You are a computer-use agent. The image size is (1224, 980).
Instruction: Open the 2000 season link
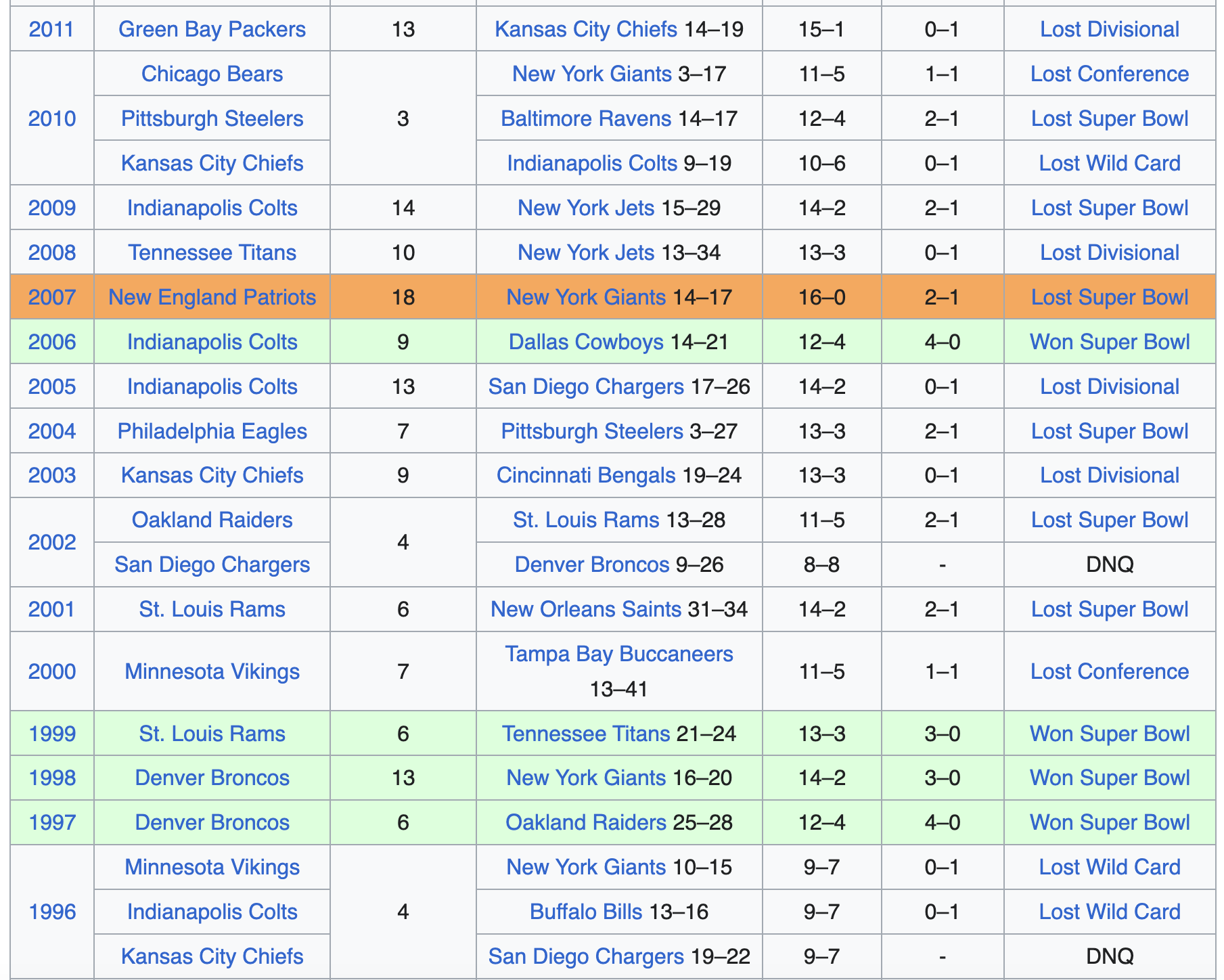[x=51, y=671]
